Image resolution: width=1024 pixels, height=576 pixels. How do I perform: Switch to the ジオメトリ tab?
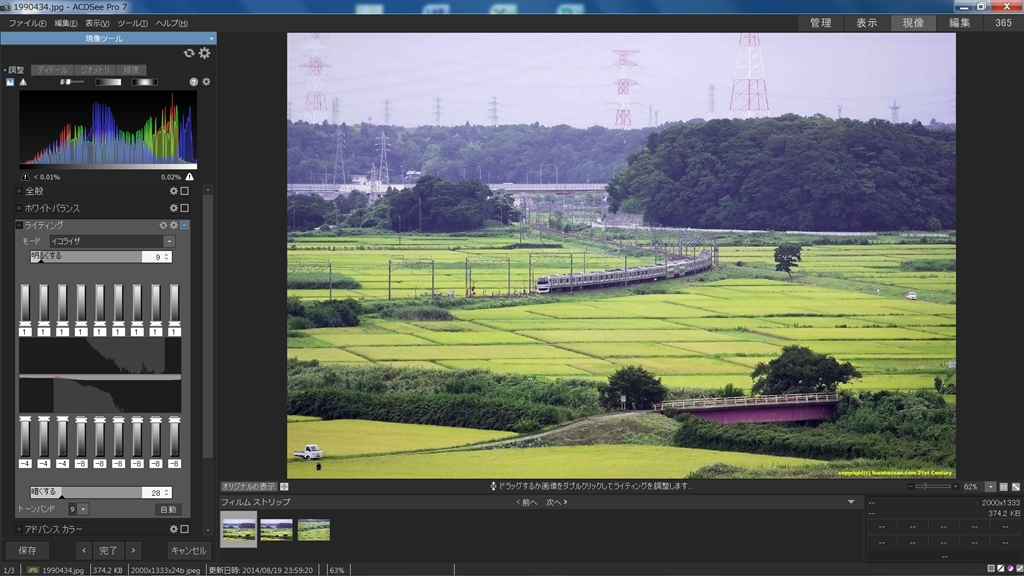(x=95, y=70)
